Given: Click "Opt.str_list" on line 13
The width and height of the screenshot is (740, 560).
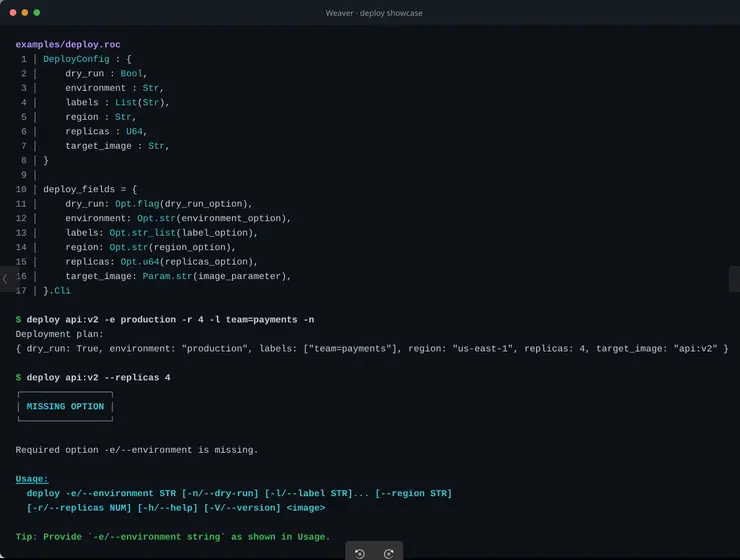Looking at the screenshot, I should [x=143, y=233].
